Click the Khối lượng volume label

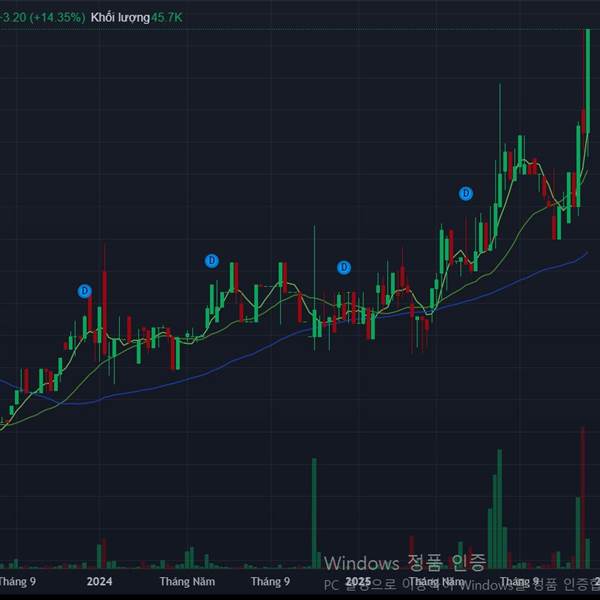(x=120, y=18)
